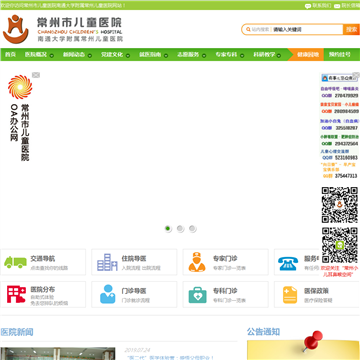The width and height of the screenshot is (360, 360).
Task: Open the 医保政策 title link
Action: click(x=316, y=291)
